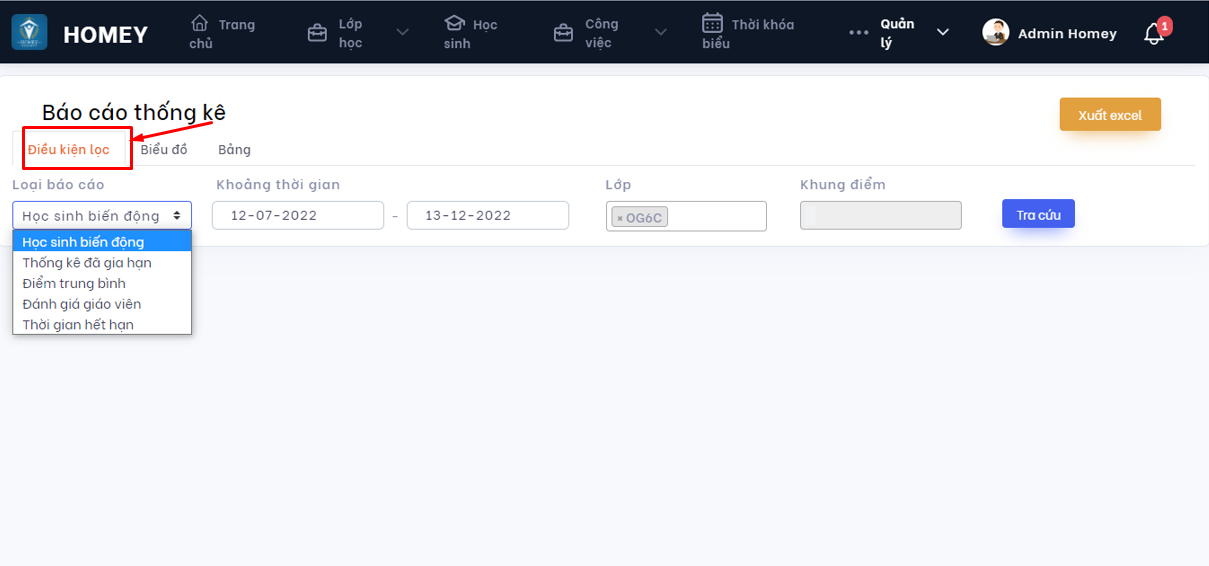Expand the Công việc menu chevron
The height and width of the screenshot is (566, 1209).
[659, 32]
